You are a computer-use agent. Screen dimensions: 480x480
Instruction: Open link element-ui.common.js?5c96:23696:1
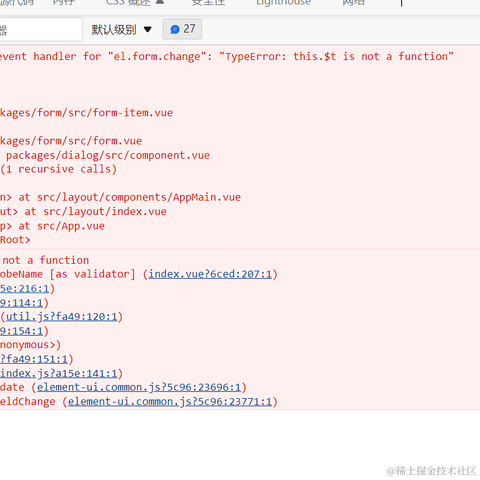pyautogui.click(x=139, y=387)
